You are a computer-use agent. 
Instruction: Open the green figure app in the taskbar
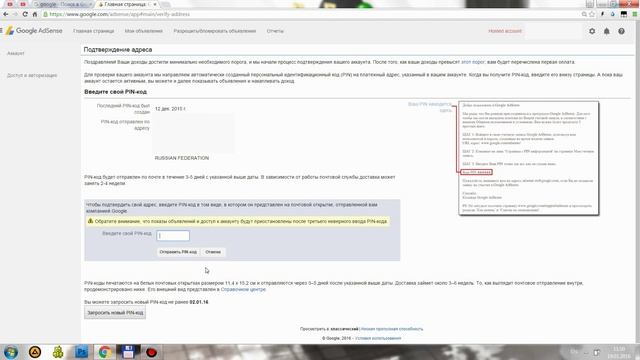pos(58,352)
